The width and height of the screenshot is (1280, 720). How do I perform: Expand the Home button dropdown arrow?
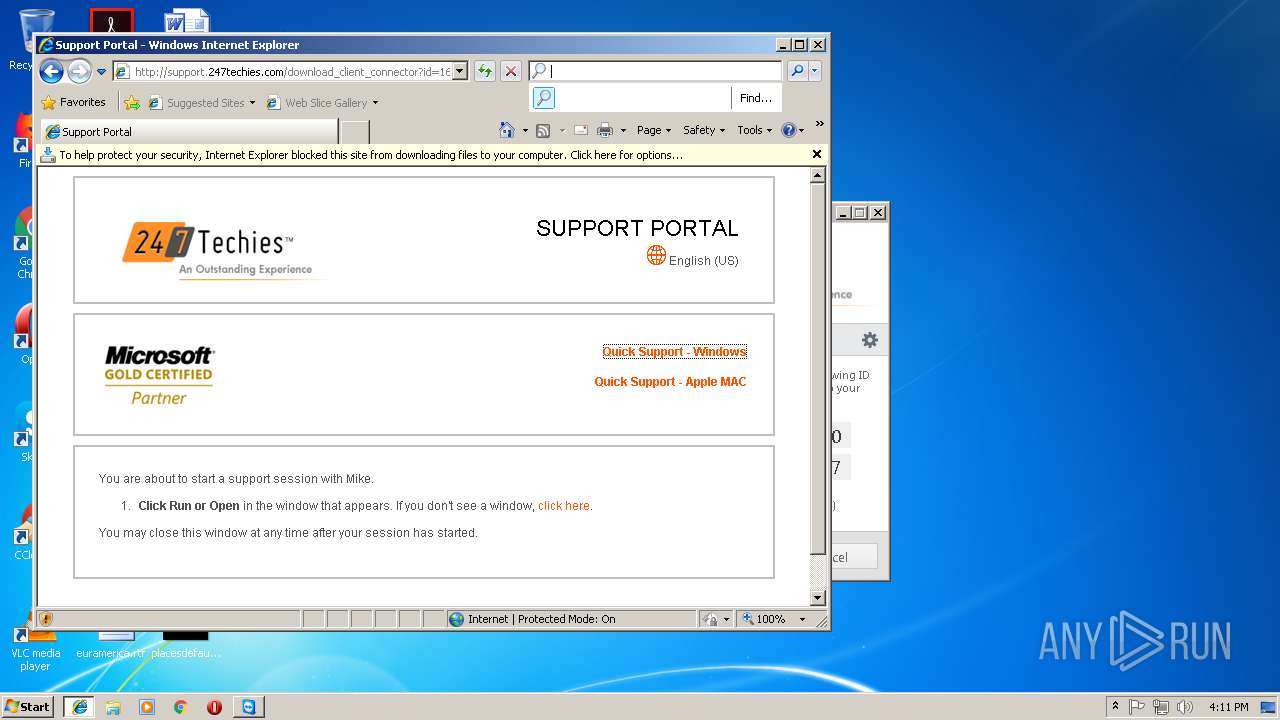click(x=525, y=130)
